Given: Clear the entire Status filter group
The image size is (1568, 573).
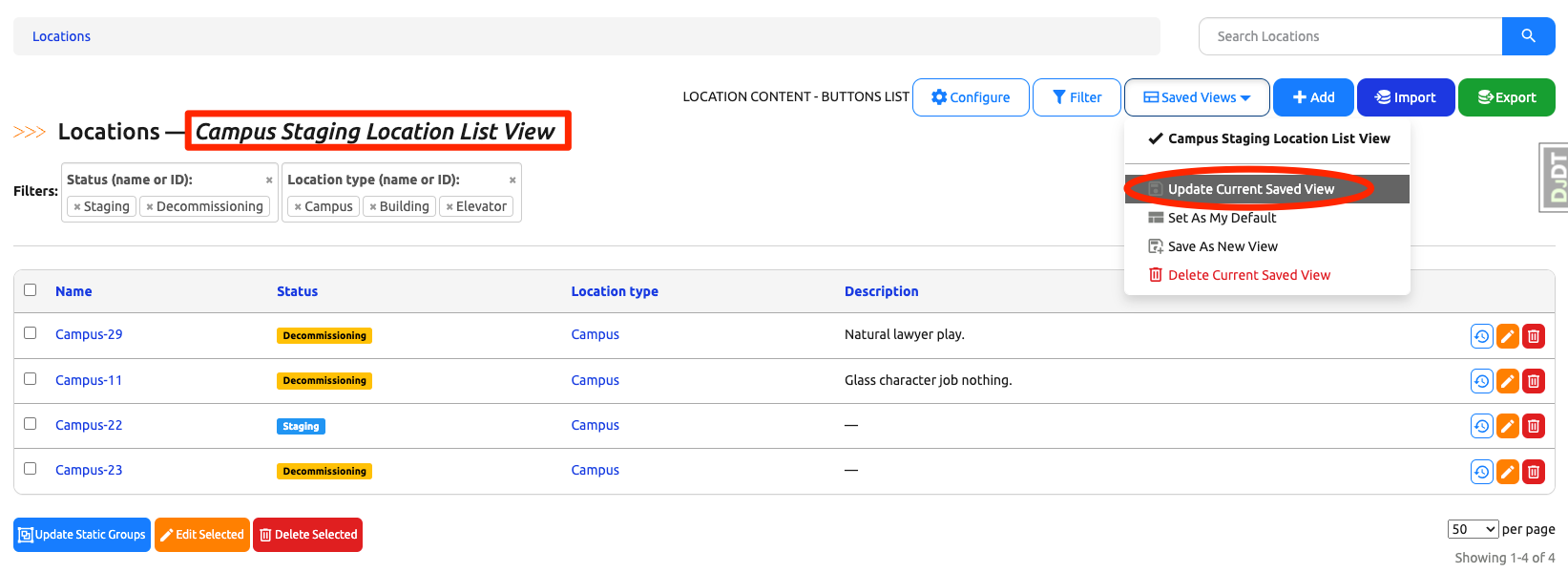Looking at the screenshot, I should [269, 180].
